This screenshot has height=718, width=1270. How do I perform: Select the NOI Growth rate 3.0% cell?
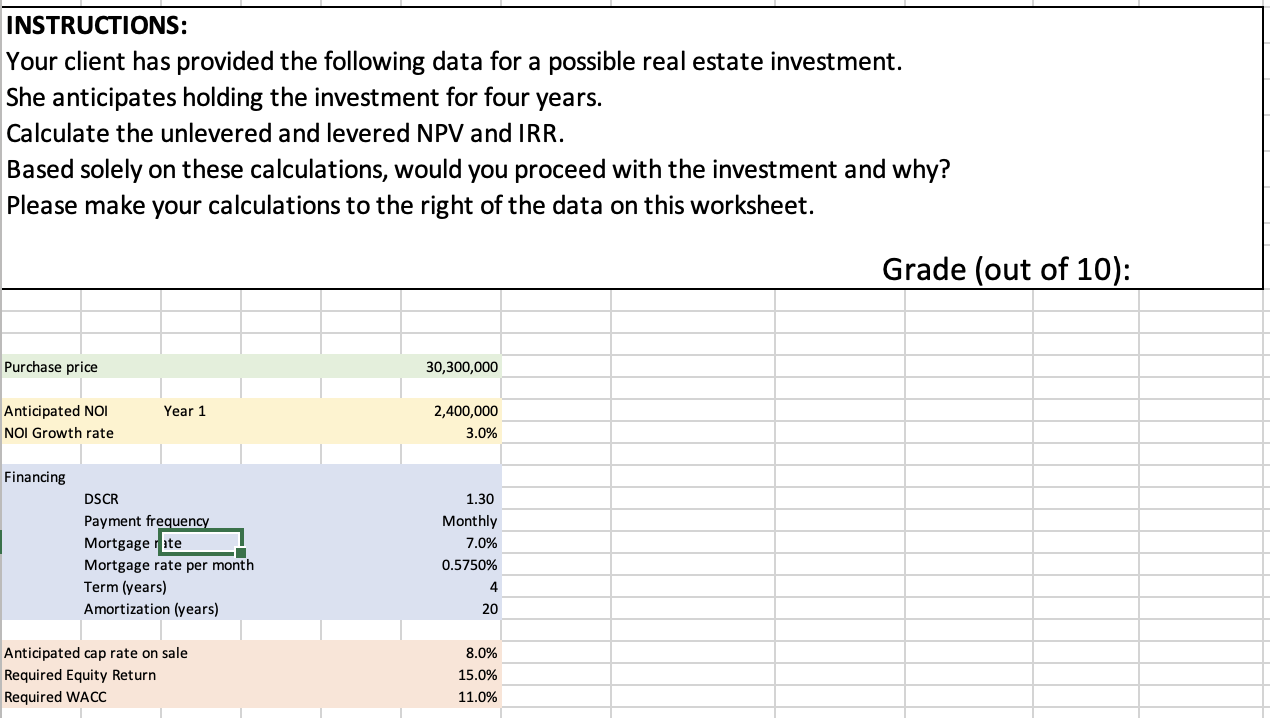pyautogui.click(x=451, y=433)
